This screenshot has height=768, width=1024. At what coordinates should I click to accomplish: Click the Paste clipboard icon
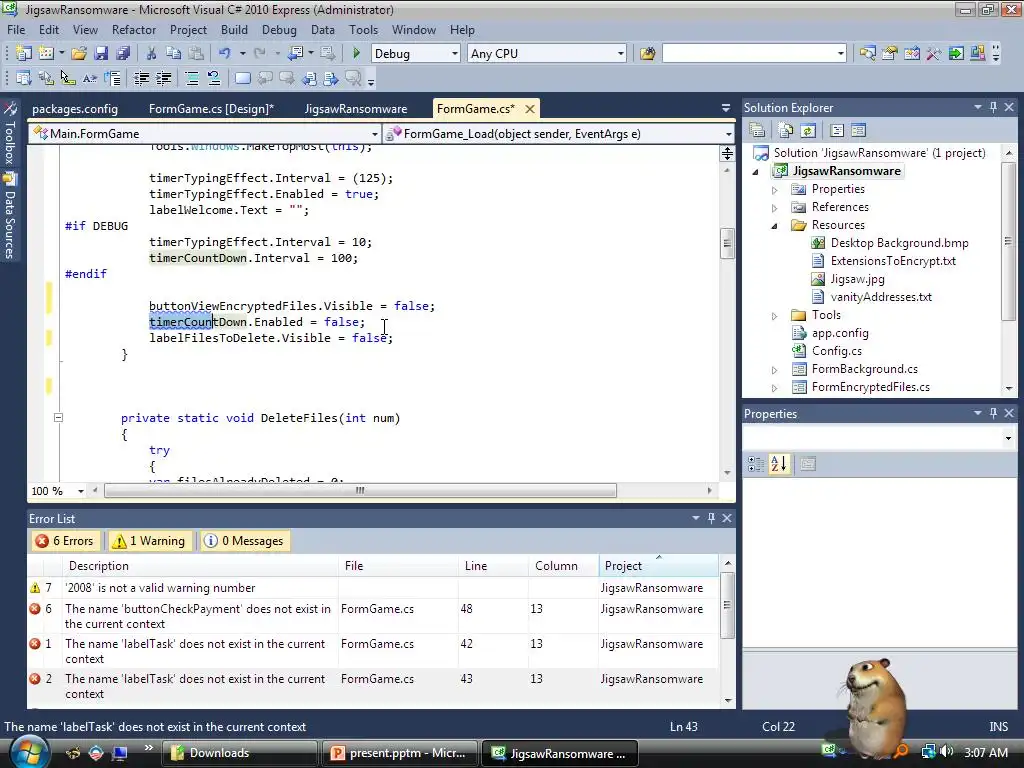[x=195, y=54]
